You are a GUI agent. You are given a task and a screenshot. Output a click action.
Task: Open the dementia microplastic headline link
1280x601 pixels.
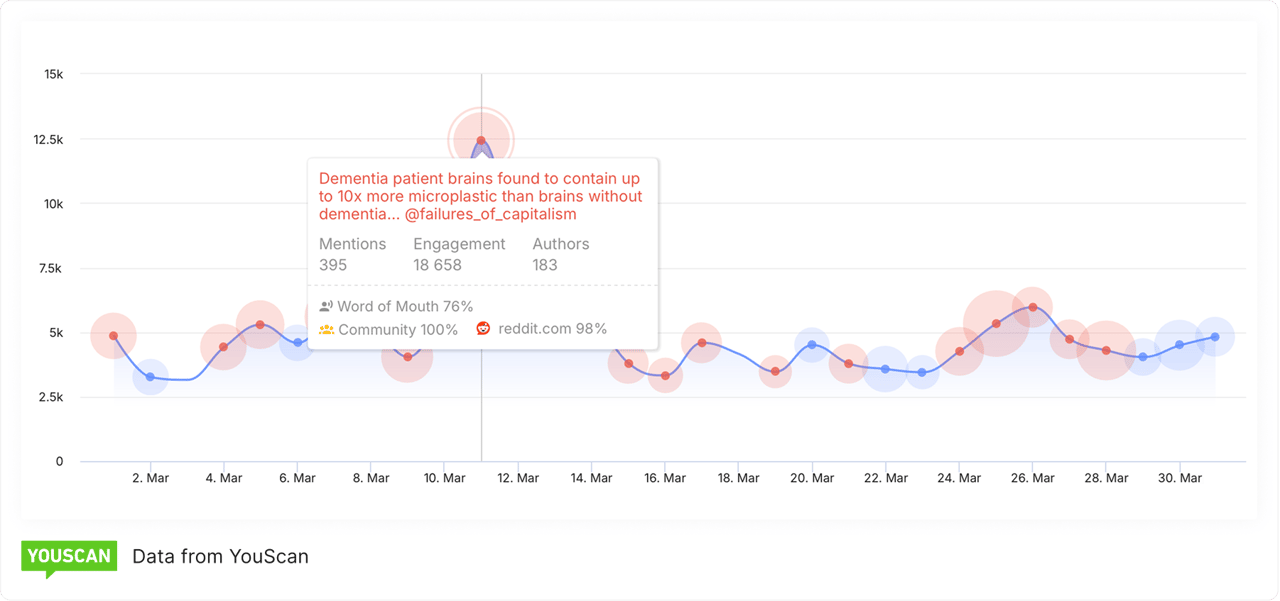point(481,196)
